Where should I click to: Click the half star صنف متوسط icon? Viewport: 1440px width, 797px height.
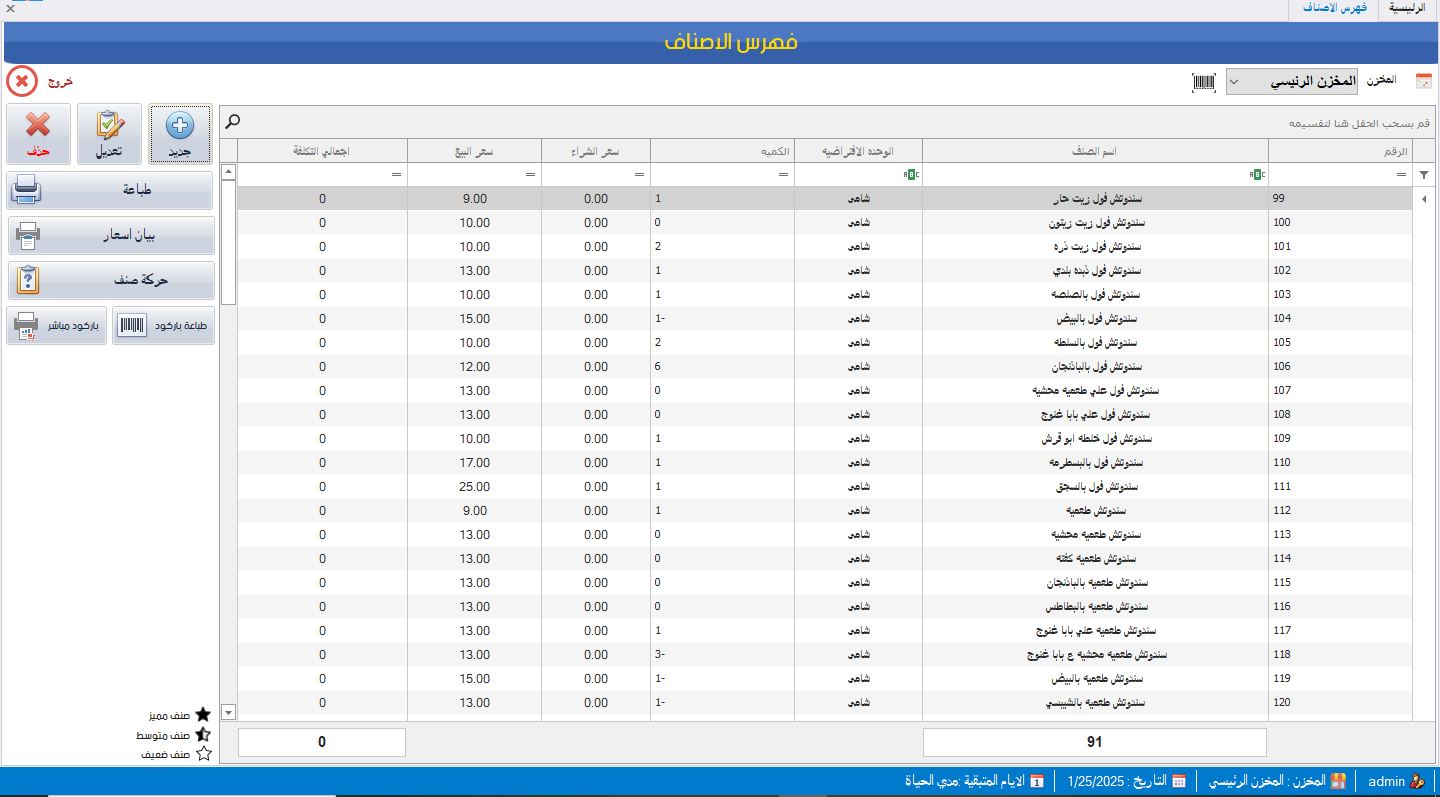(x=203, y=734)
